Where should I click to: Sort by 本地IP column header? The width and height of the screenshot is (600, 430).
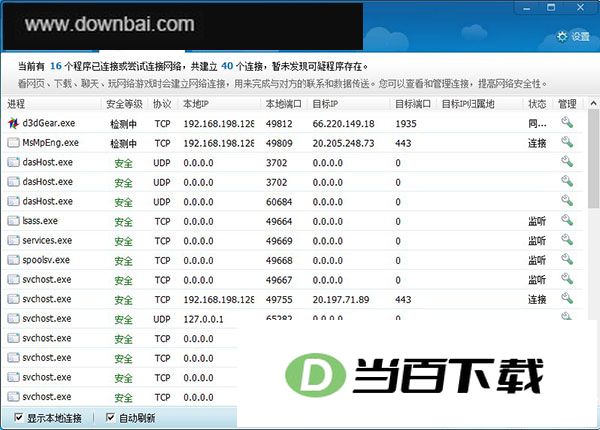pos(196,104)
